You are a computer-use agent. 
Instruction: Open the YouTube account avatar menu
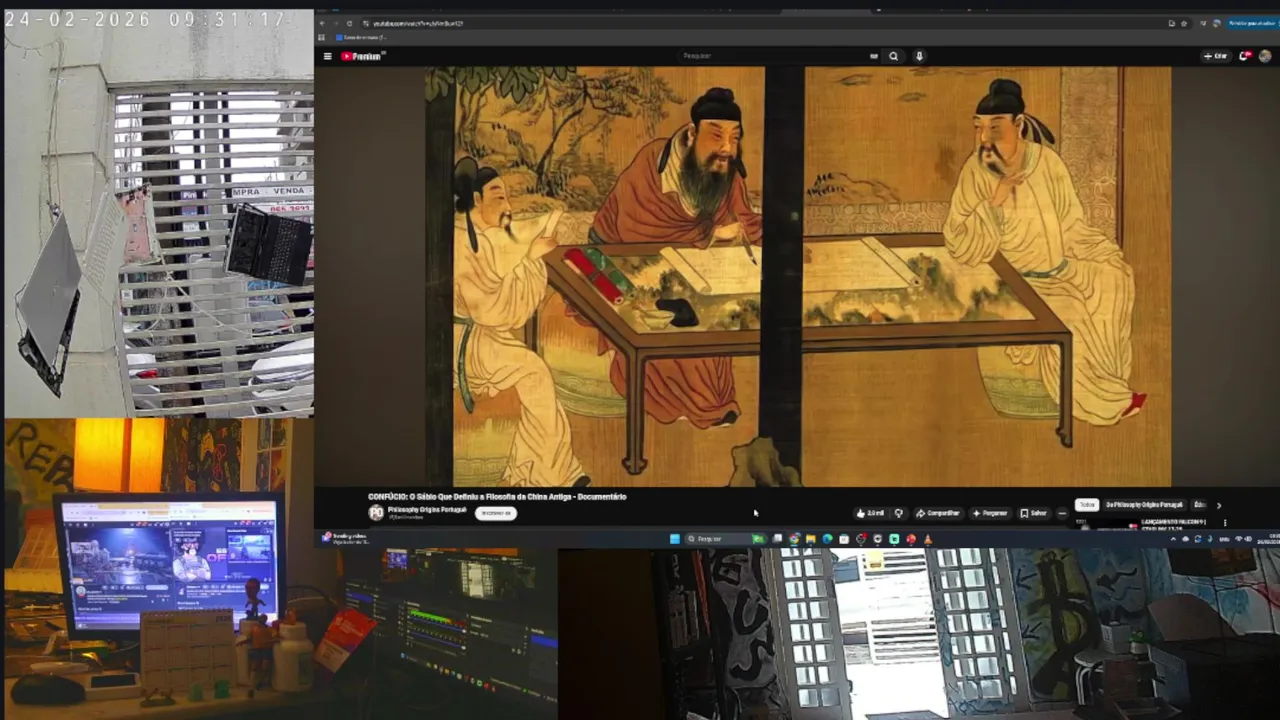pyautogui.click(x=1265, y=56)
